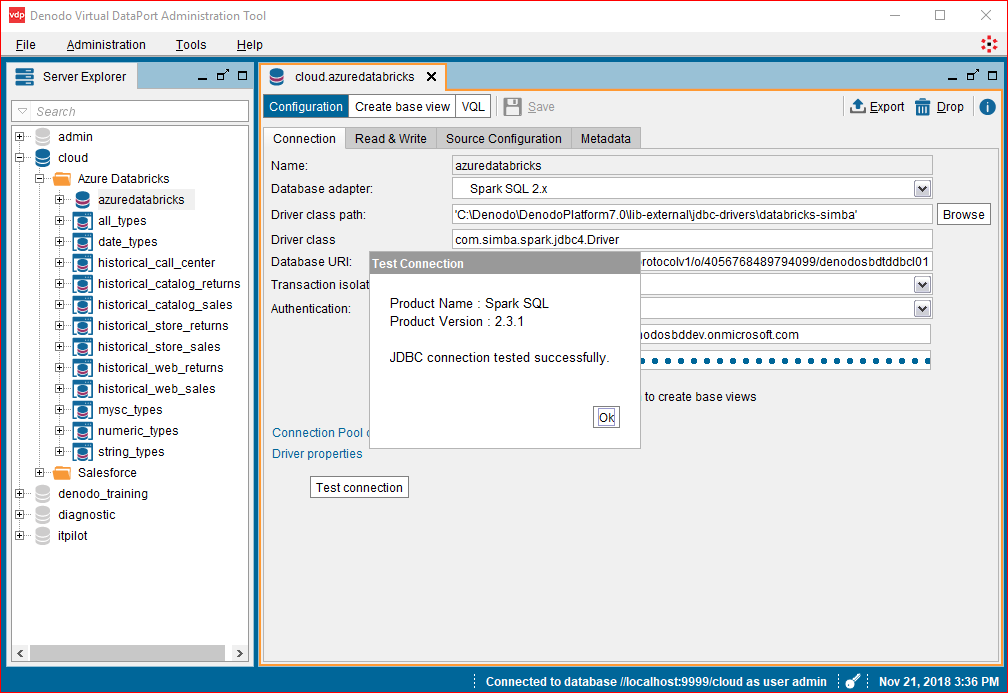Click the Name field azuredatabricks
The image size is (1008, 693).
point(692,166)
